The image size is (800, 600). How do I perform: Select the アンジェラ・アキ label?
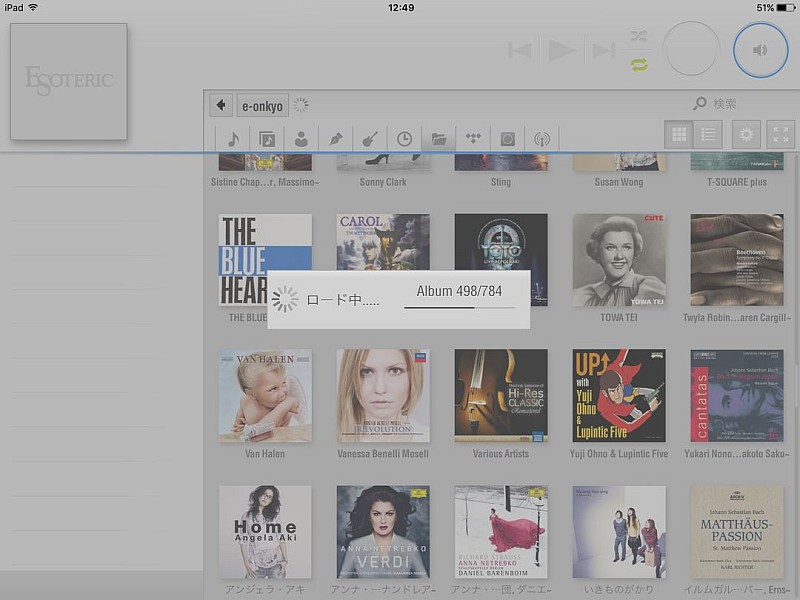pyautogui.click(x=265, y=590)
